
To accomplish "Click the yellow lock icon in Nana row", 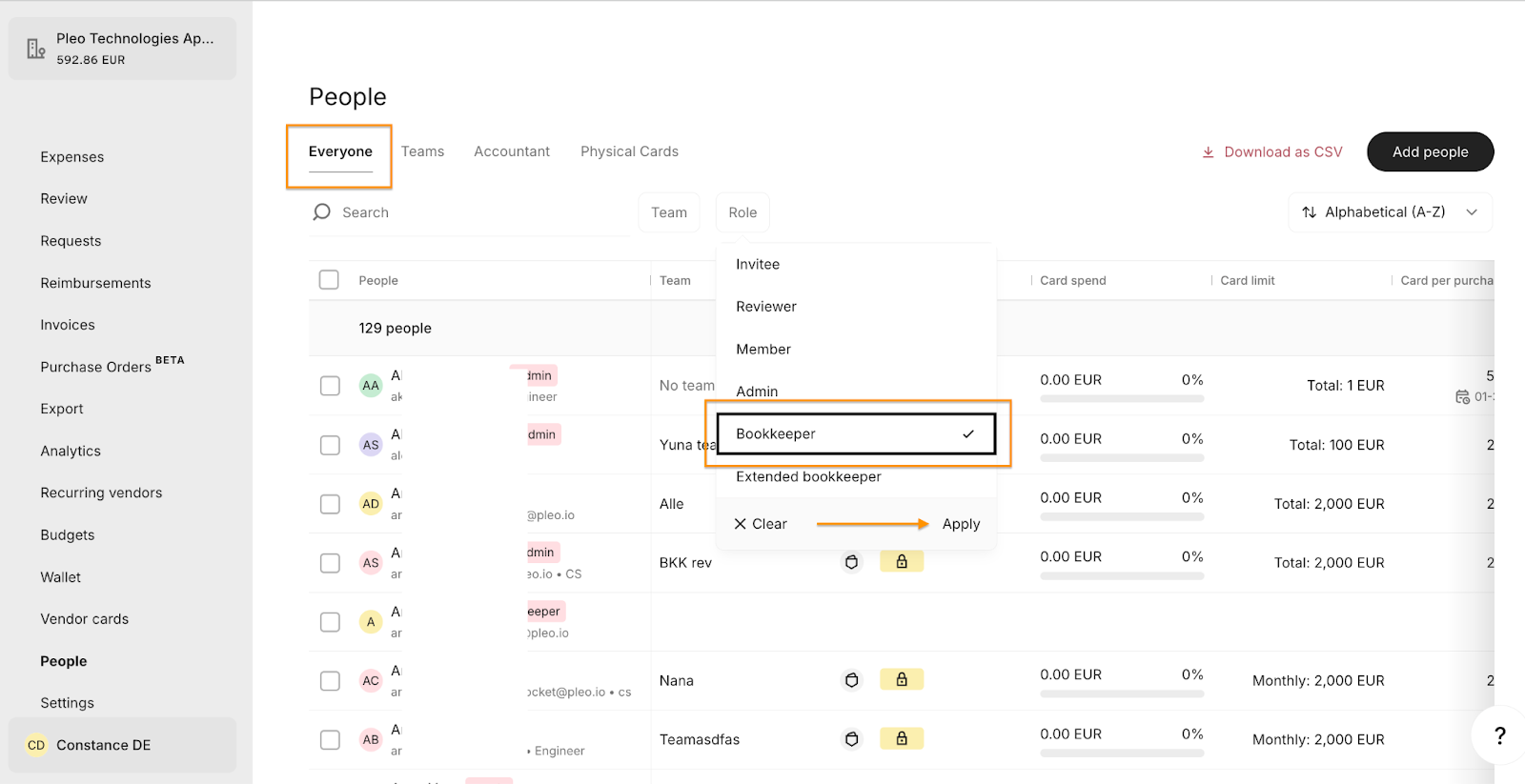I will [901, 680].
